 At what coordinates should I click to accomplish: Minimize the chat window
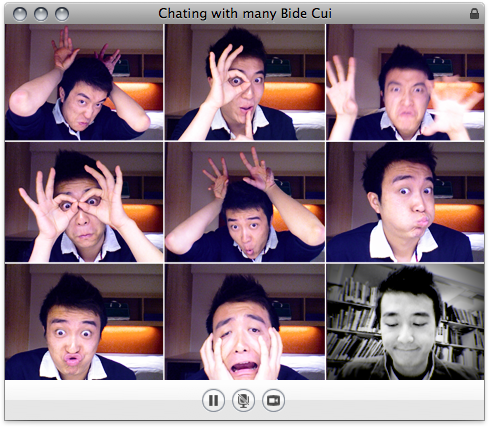point(41,14)
